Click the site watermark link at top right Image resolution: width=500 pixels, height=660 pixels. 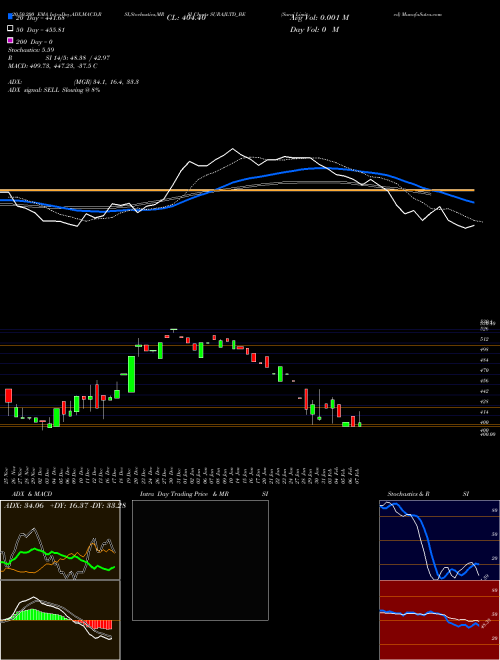(x=418, y=14)
